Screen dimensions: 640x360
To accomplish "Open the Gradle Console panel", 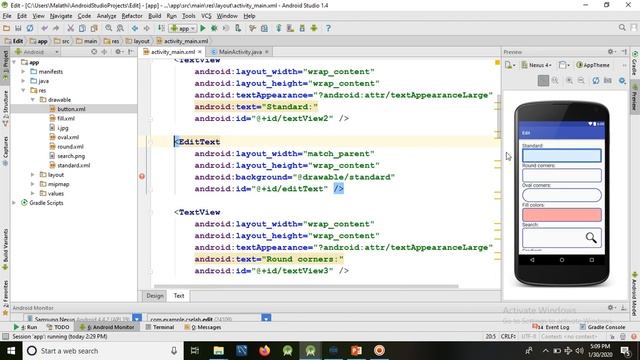I will coord(602,327).
